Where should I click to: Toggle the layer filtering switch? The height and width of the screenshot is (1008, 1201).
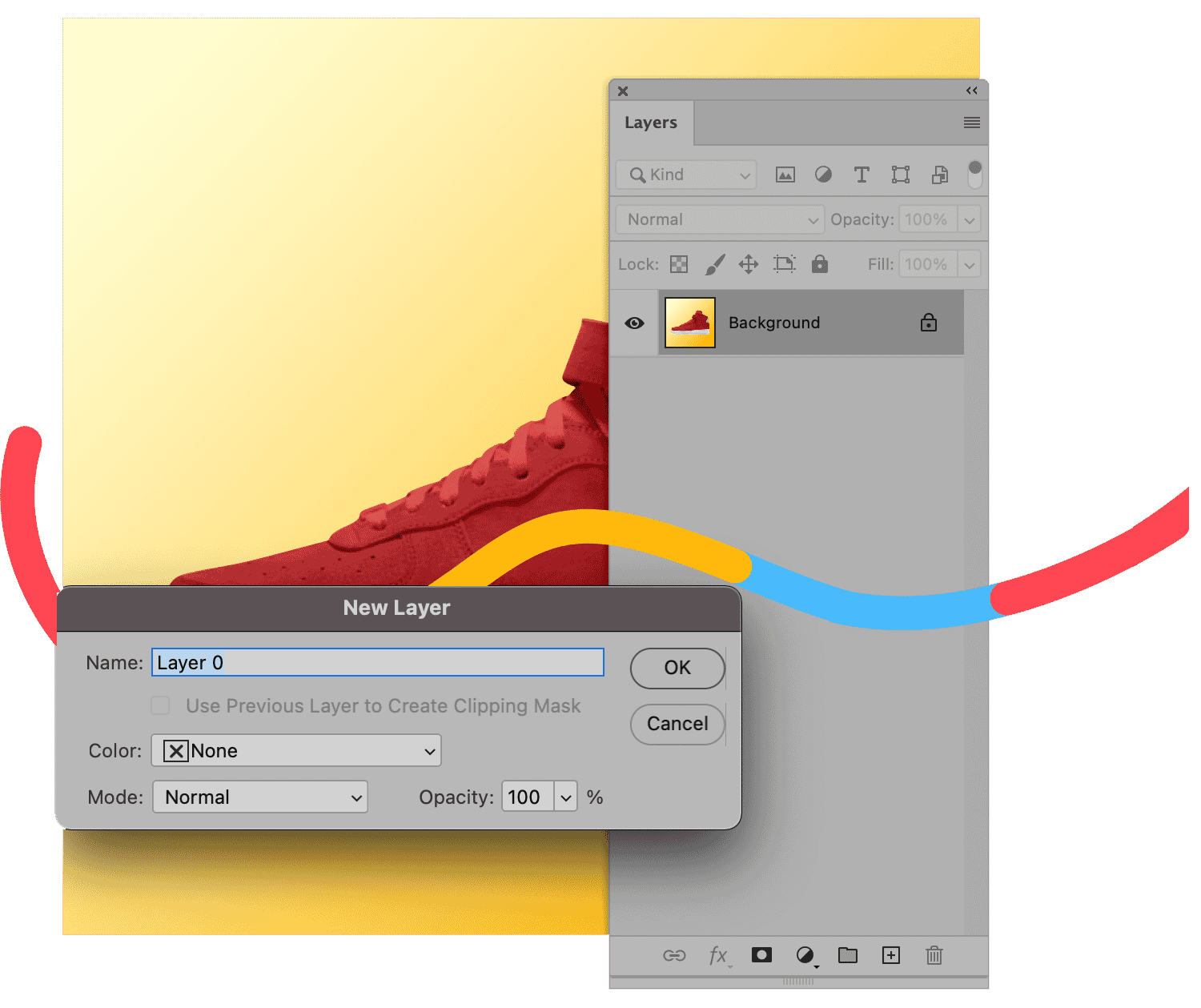pos(974,174)
